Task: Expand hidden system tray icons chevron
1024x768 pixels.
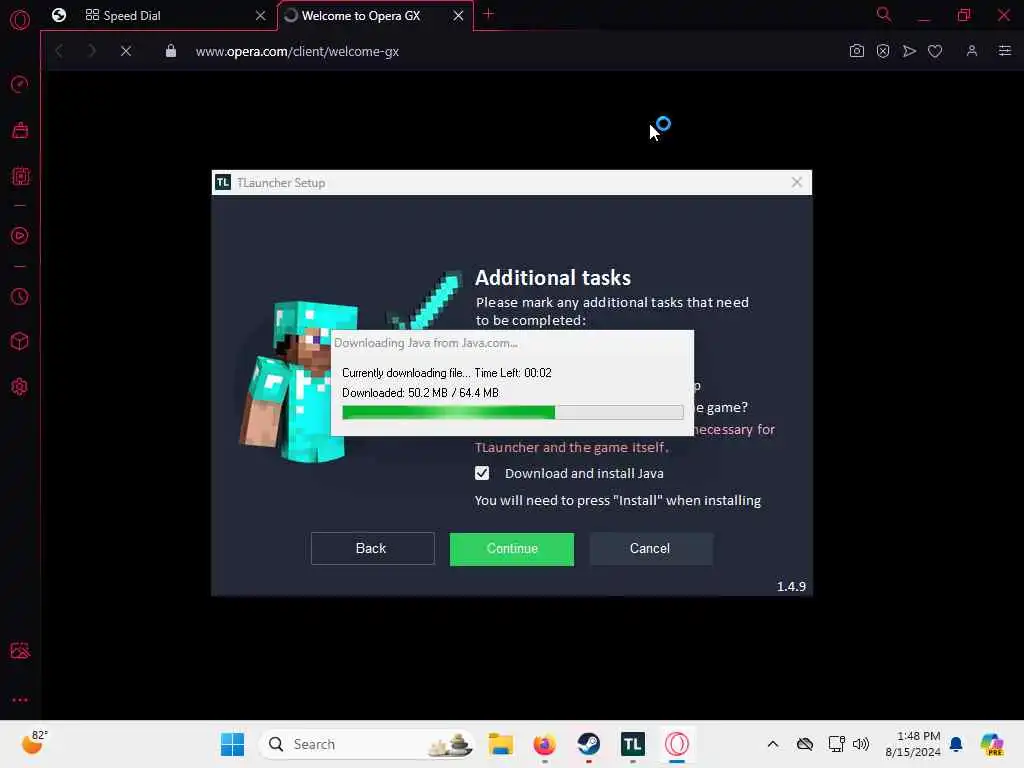Action: [773, 744]
